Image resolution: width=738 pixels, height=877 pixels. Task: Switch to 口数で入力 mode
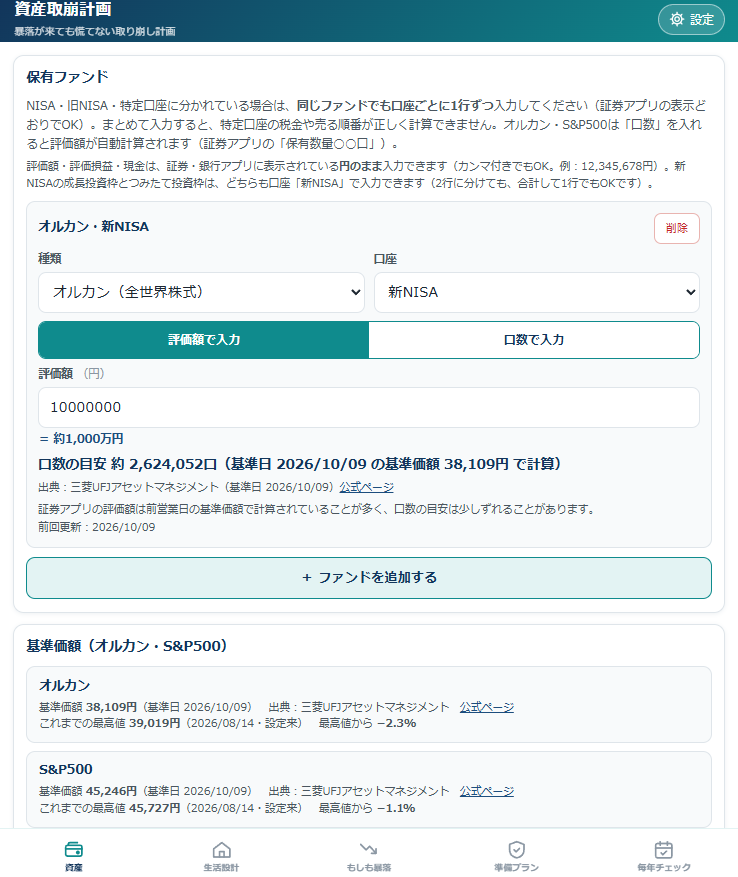pyautogui.click(x=534, y=340)
